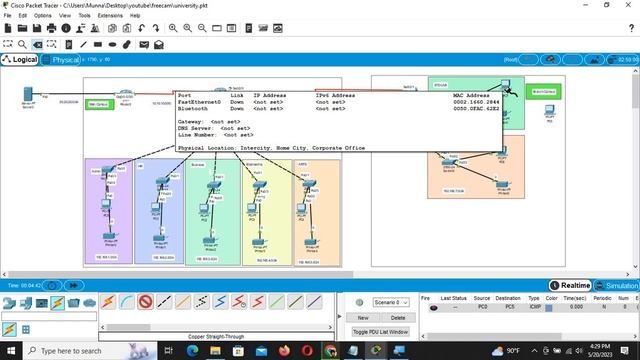Open the Options menu
The width and height of the screenshot is (640, 360).
coord(42,16)
